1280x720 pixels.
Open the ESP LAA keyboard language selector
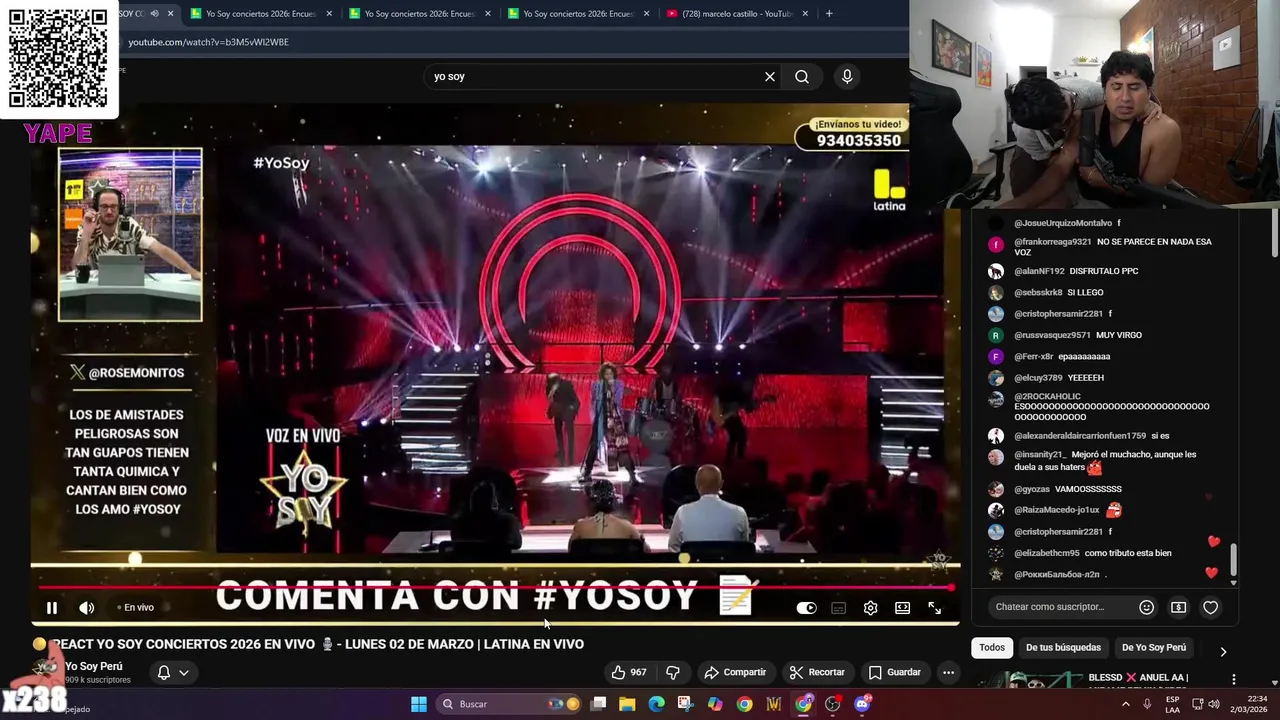click(x=1172, y=704)
